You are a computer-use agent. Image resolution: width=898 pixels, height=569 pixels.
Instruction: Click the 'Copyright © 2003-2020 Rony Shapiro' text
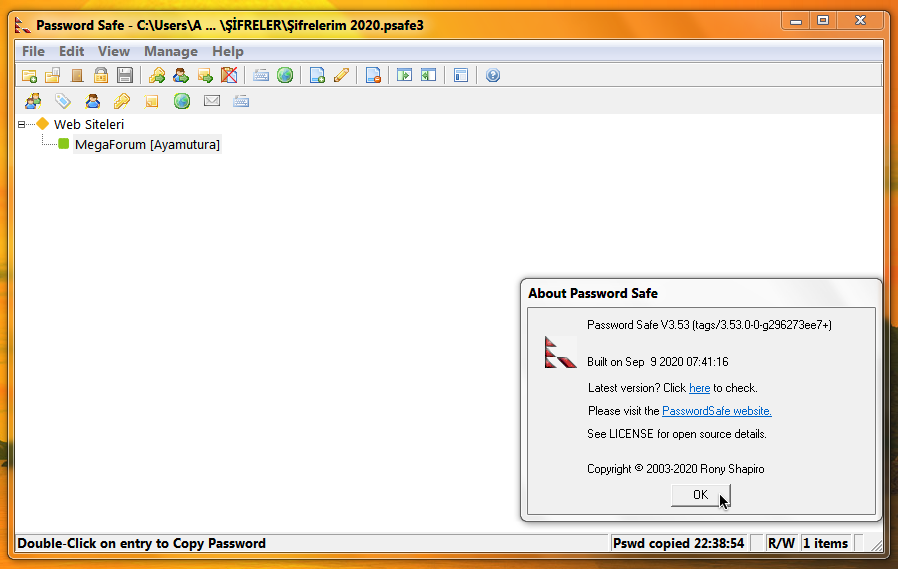(675, 469)
